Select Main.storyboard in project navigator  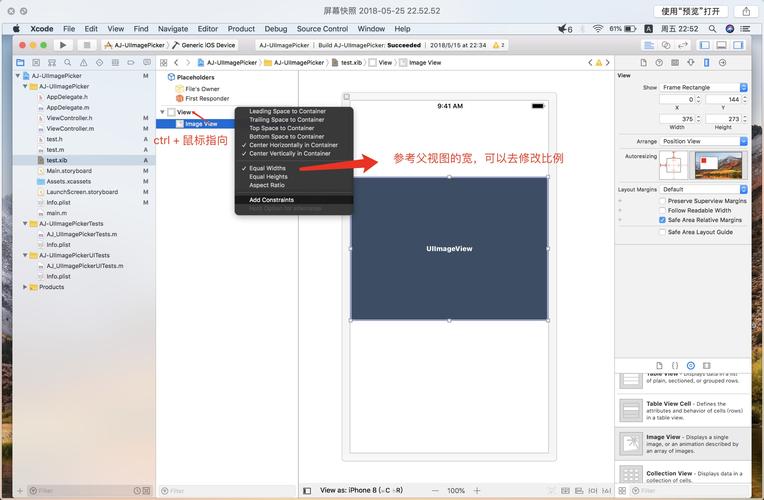69,171
